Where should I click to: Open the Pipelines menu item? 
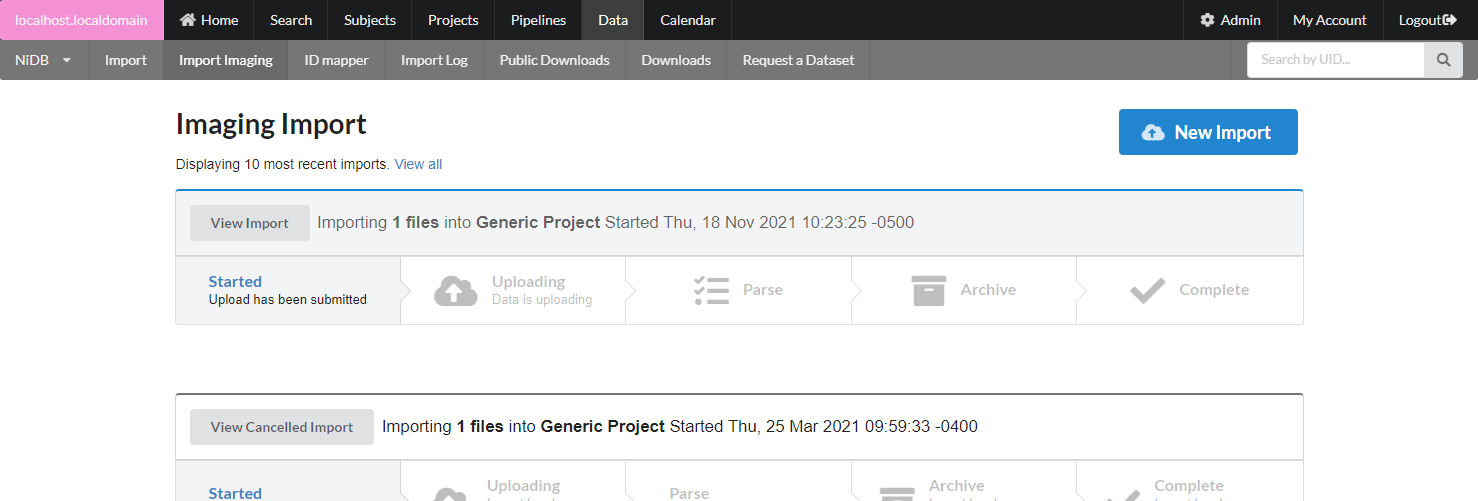(x=538, y=20)
